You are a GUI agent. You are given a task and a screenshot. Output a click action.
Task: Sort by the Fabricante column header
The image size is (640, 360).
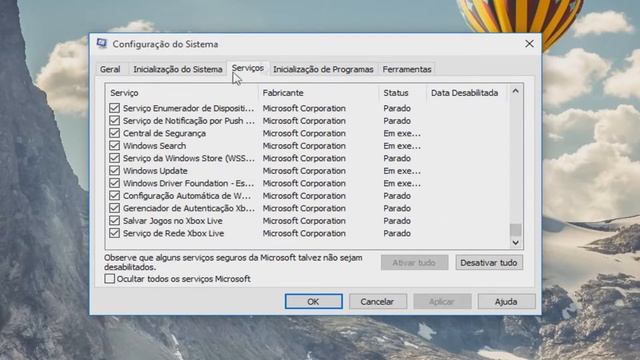[x=318, y=93]
